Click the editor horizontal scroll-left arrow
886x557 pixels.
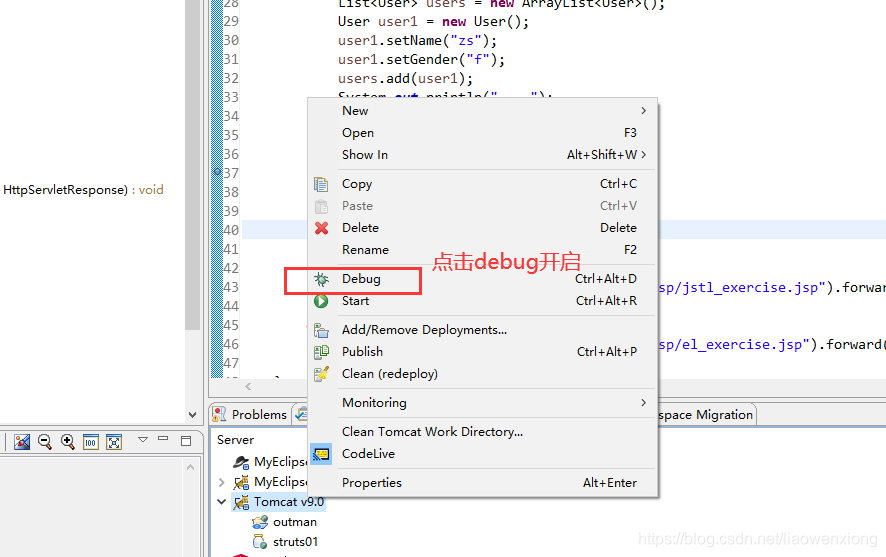pos(248,386)
